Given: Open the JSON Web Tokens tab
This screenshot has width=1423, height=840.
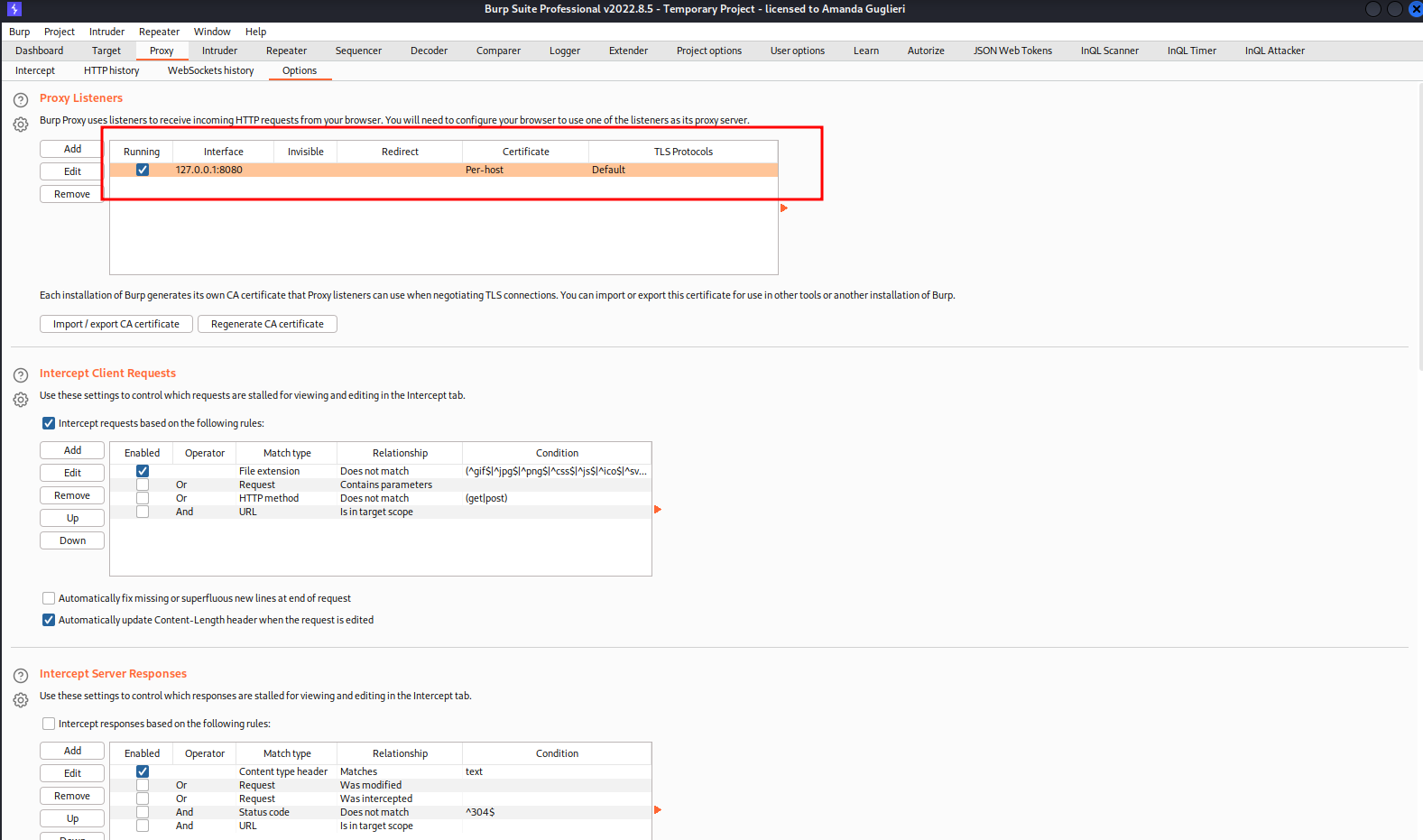Looking at the screenshot, I should (x=1012, y=51).
